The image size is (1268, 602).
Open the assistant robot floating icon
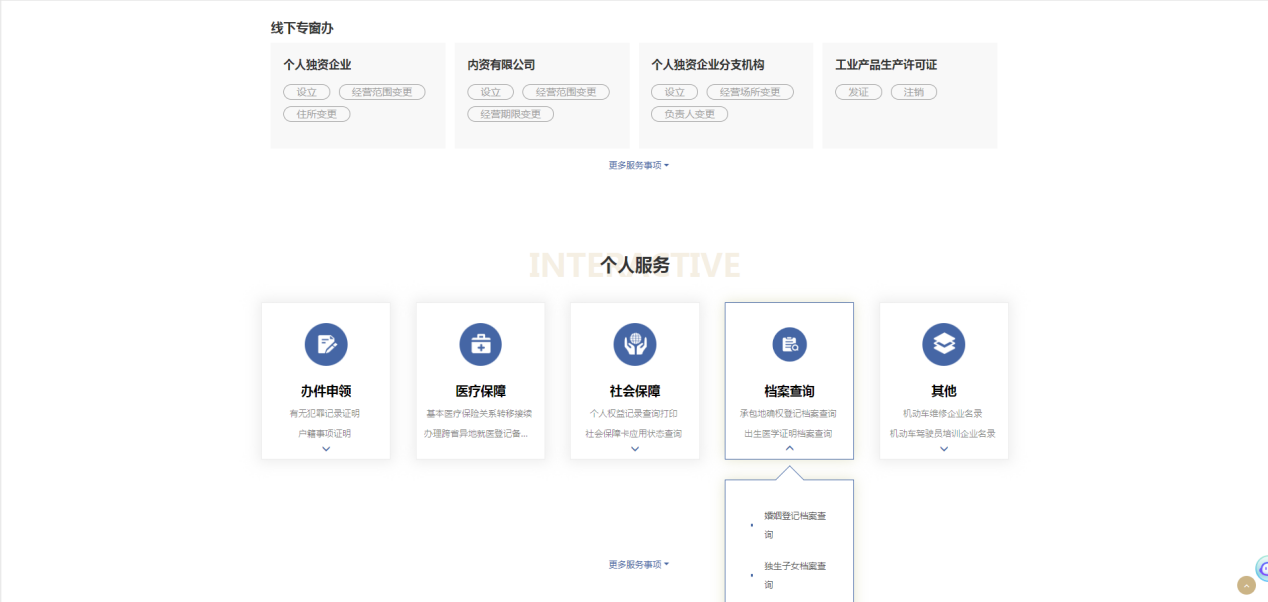pyautogui.click(x=1262, y=569)
